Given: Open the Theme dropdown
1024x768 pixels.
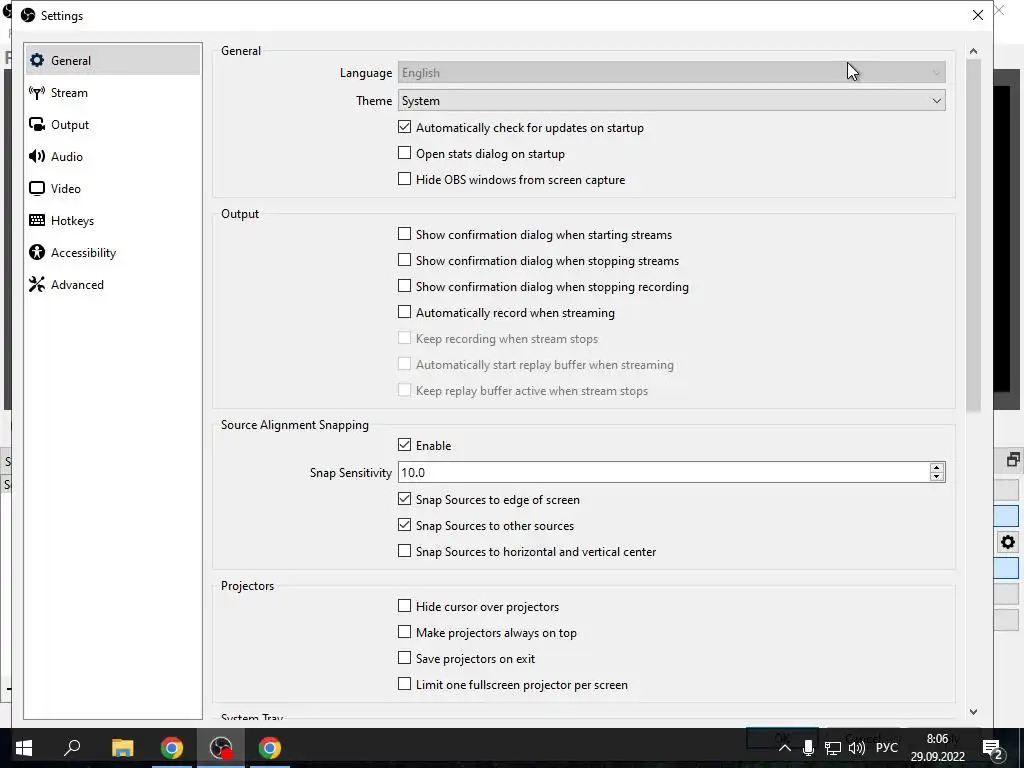Looking at the screenshot, I should click(x=671, y=101).
